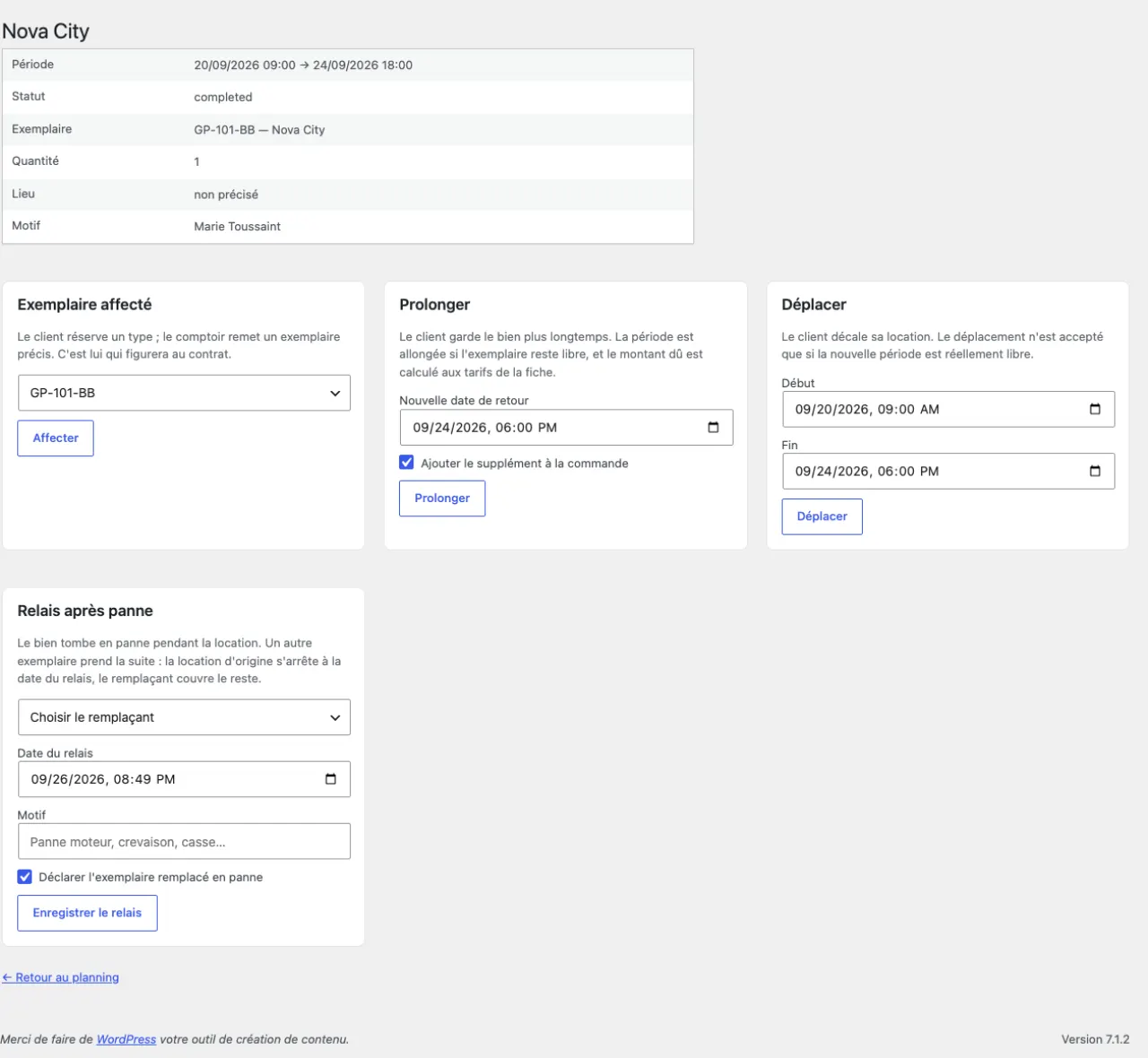Open calendar picker for Nouvelle date de retour
This screenshot has width=1148, height=1058.
[x=713, y=428]
